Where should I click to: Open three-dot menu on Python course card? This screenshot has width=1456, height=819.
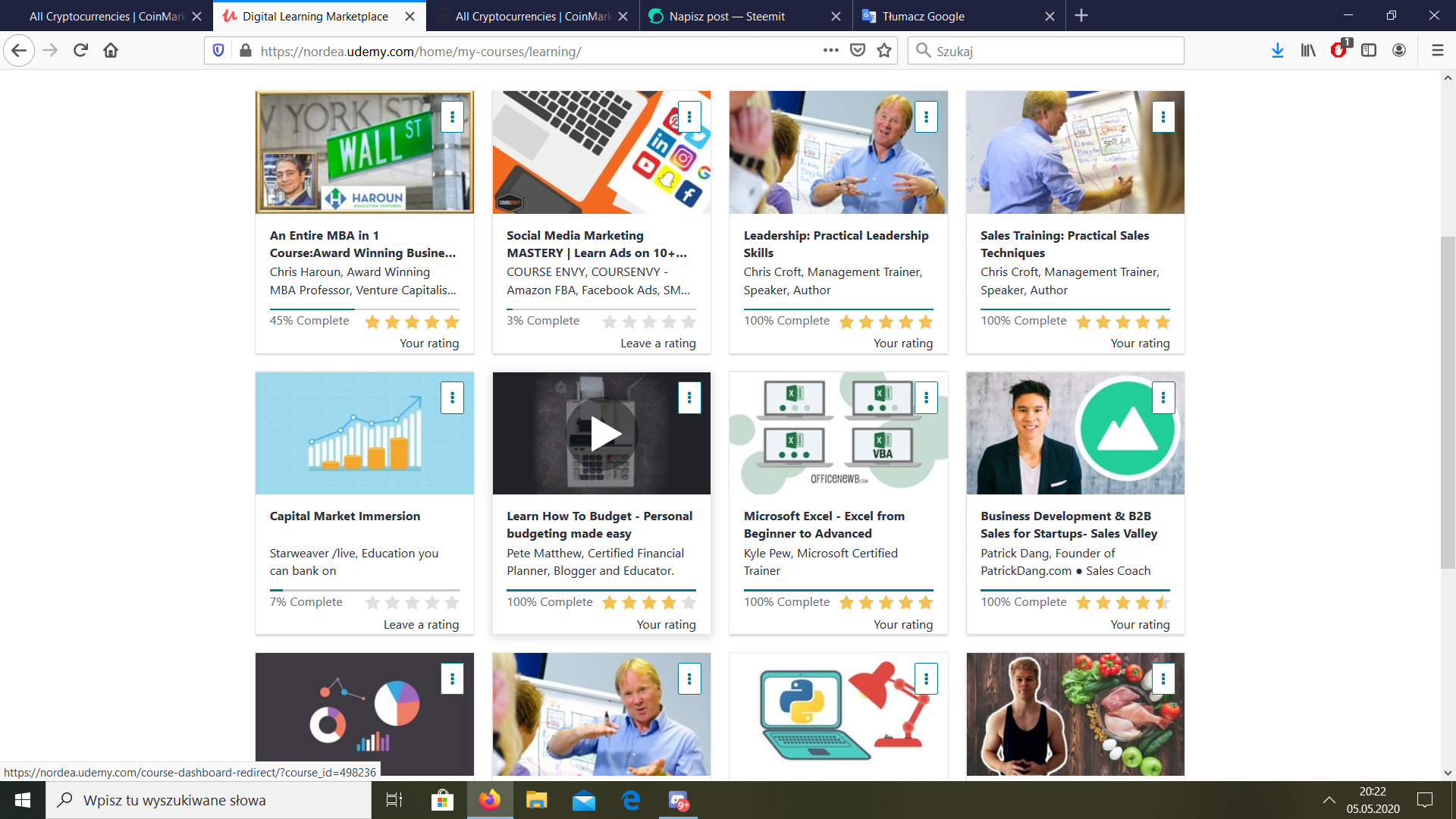pyautogui.click(x=926, y=679)
